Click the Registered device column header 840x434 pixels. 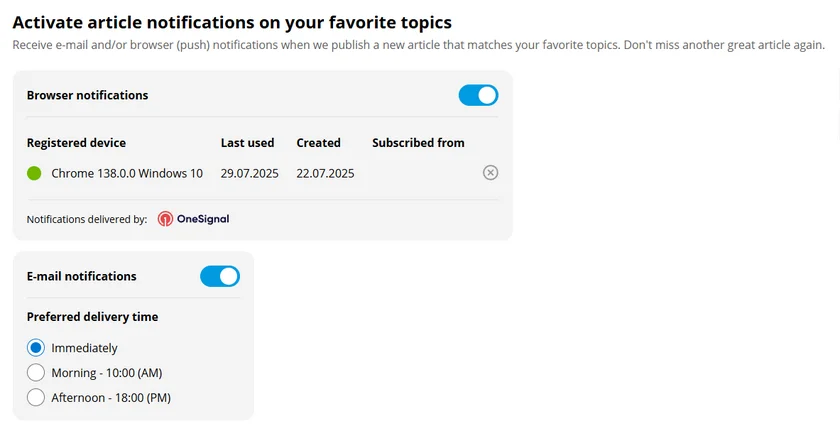click(76, 143)
